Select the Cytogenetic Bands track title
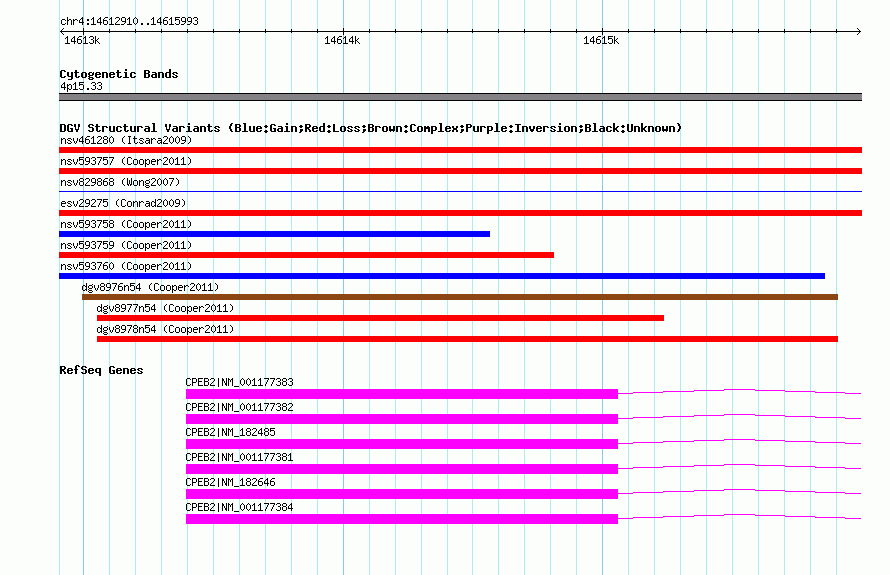Viewport: 890px width, 575px height. [x=119, y=74]
